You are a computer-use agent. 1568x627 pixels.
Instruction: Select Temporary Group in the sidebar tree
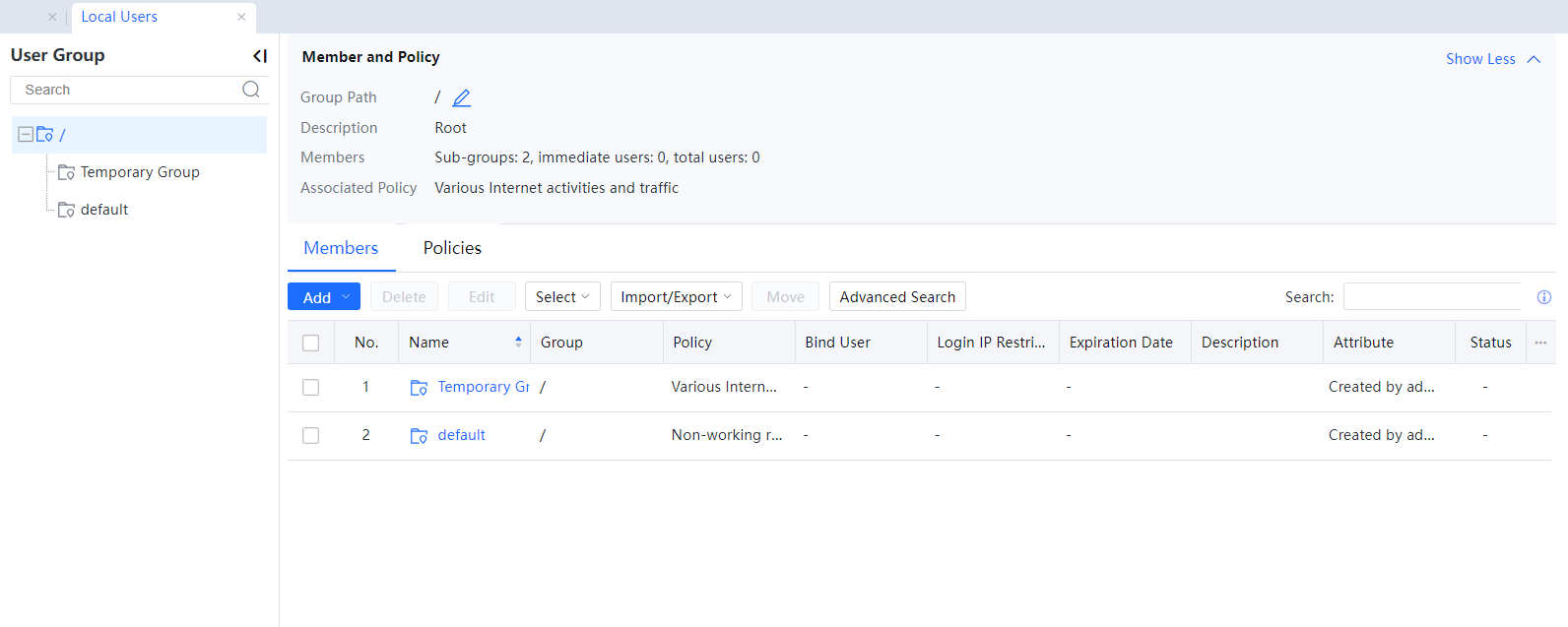coord(140,172)
